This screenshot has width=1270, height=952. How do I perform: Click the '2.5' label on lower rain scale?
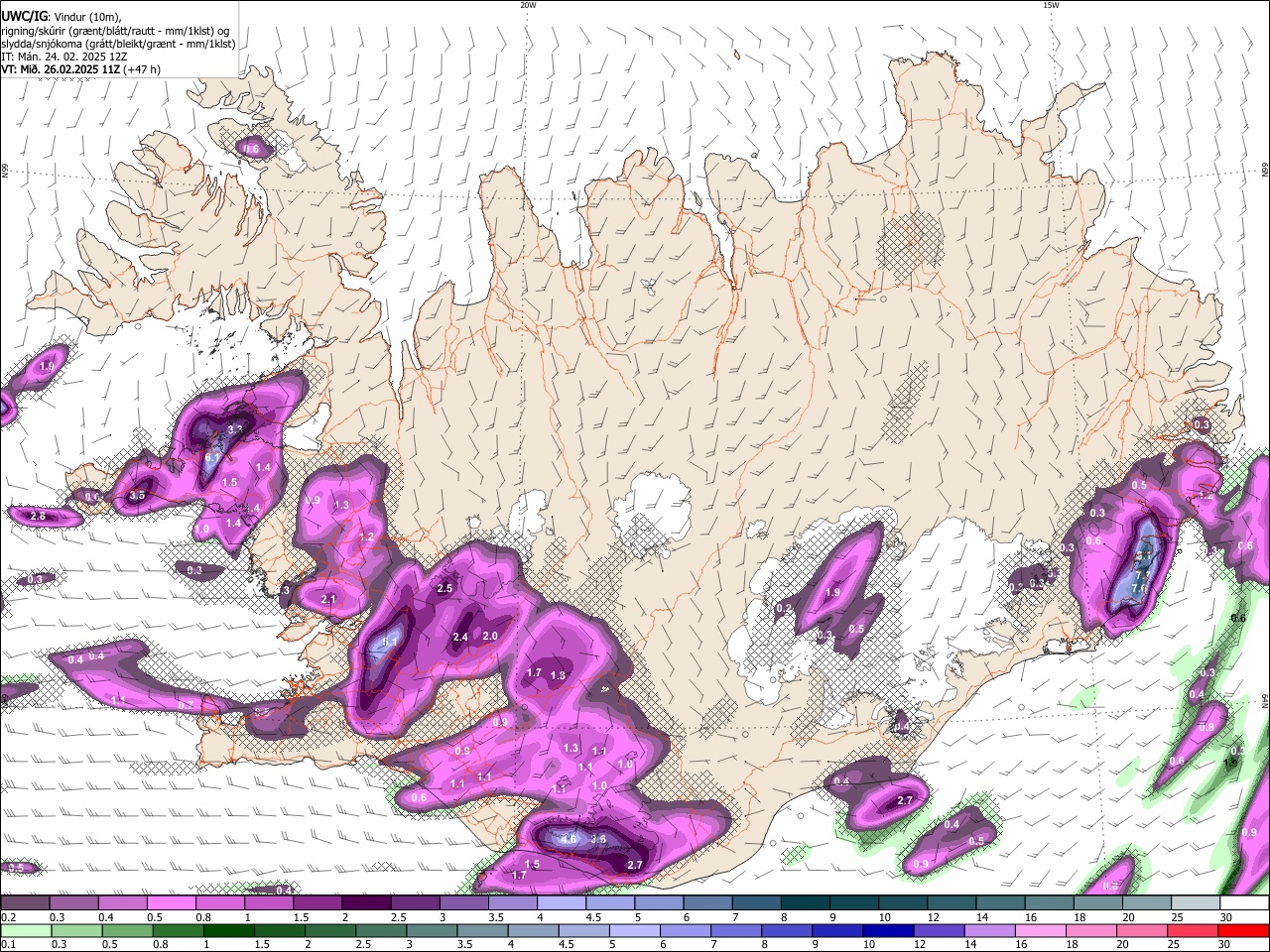click(365, 945)
